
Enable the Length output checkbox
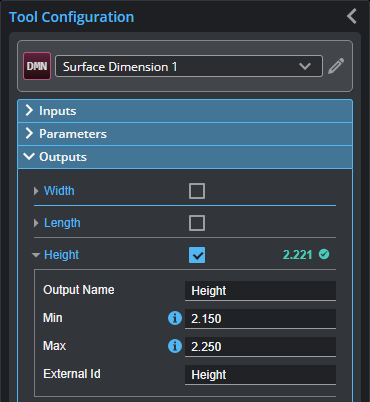[197, 223]
